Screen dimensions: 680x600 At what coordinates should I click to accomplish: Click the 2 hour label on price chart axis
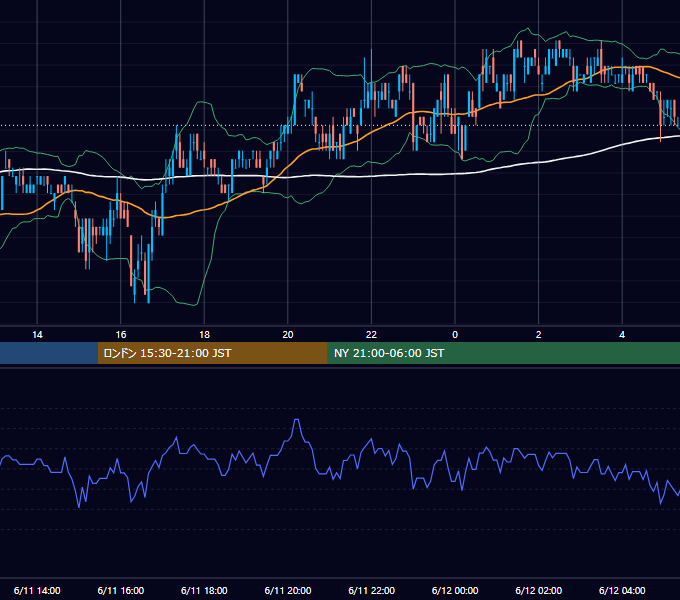pos(539,335)
